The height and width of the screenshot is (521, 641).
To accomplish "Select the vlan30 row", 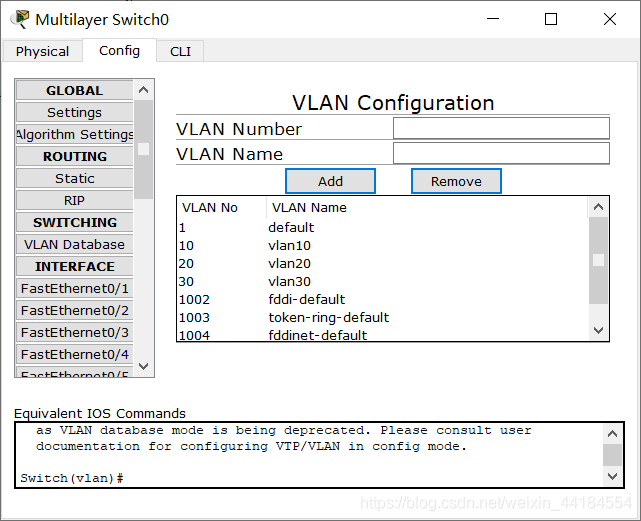I will pyautogui.click(x=383, y=281).
